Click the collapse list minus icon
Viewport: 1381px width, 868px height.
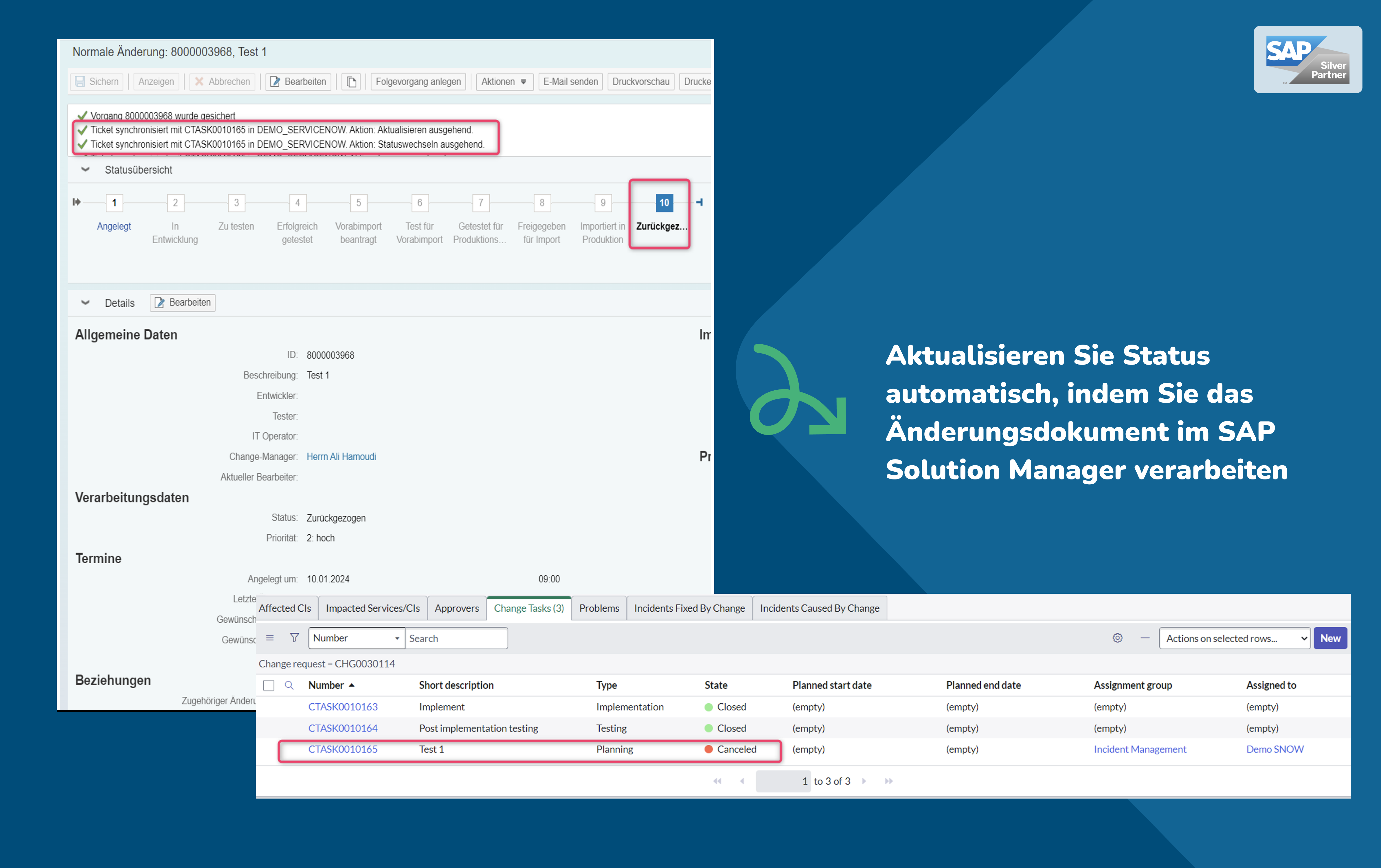coord(1145,637)
